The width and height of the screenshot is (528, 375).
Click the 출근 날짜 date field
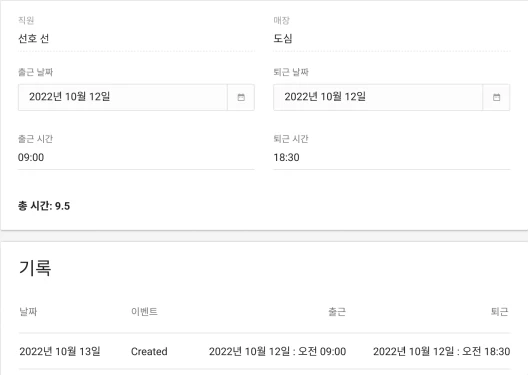123,97
